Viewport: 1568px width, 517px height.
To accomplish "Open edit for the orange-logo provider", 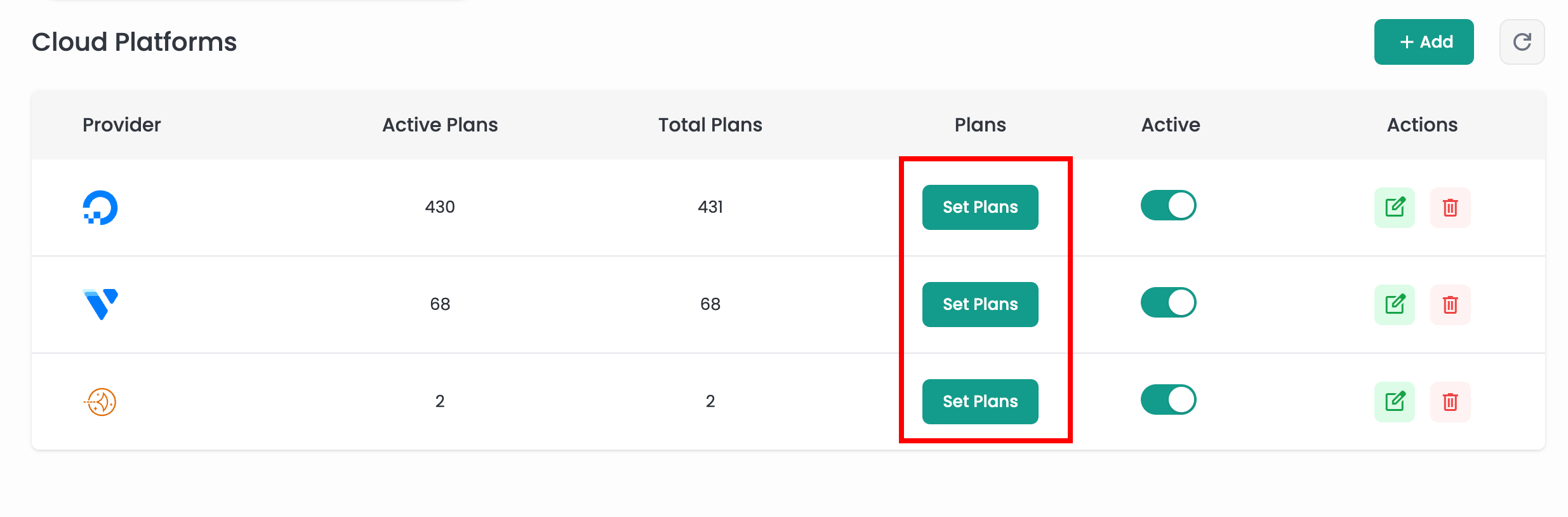I will click(1394, 402).
